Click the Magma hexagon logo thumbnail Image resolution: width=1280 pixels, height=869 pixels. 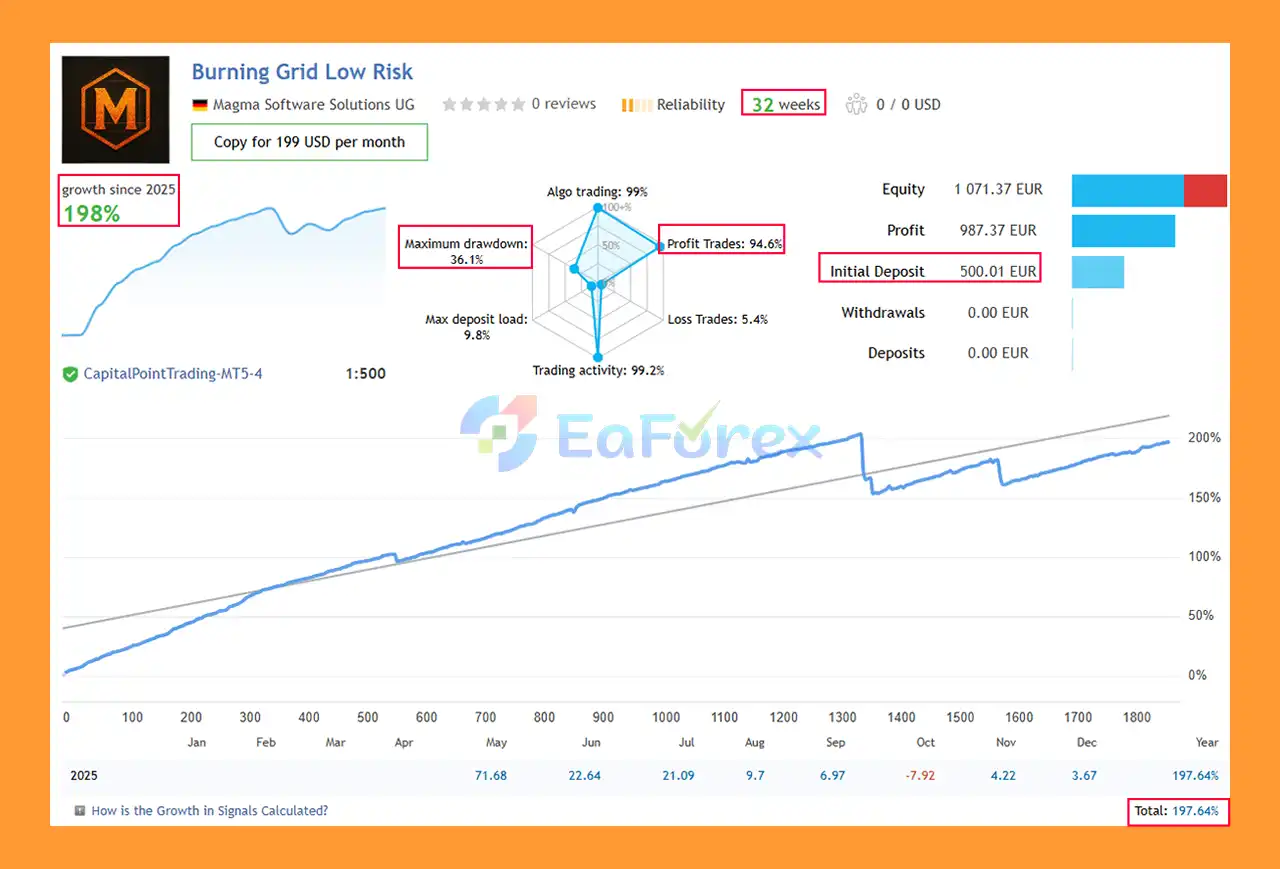pyautogui.click(x=115, y=109)
